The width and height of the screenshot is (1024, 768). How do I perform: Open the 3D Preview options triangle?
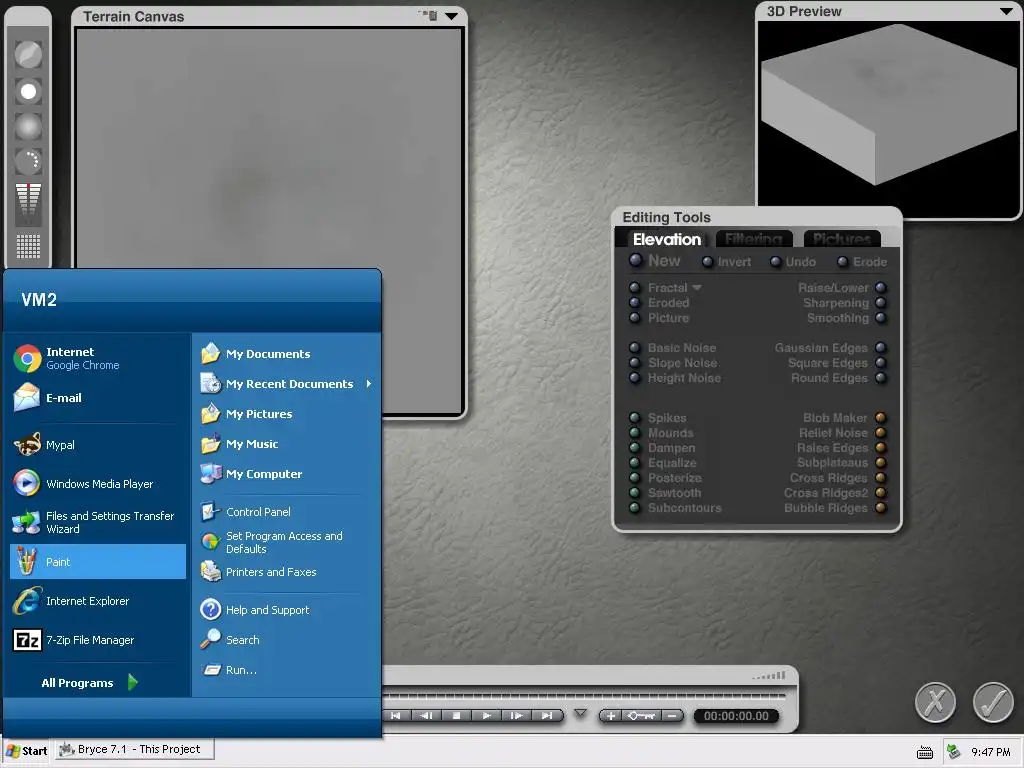pyautogui.click(x=1006, y=11)
